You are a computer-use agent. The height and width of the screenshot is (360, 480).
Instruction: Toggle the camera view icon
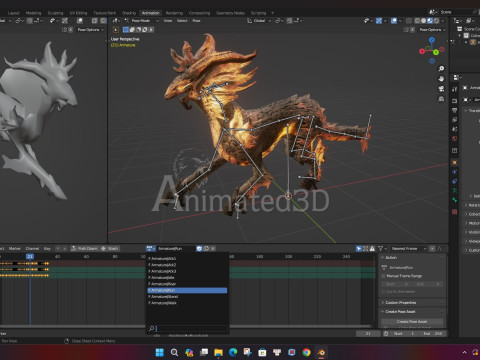[x=441, y=89]
